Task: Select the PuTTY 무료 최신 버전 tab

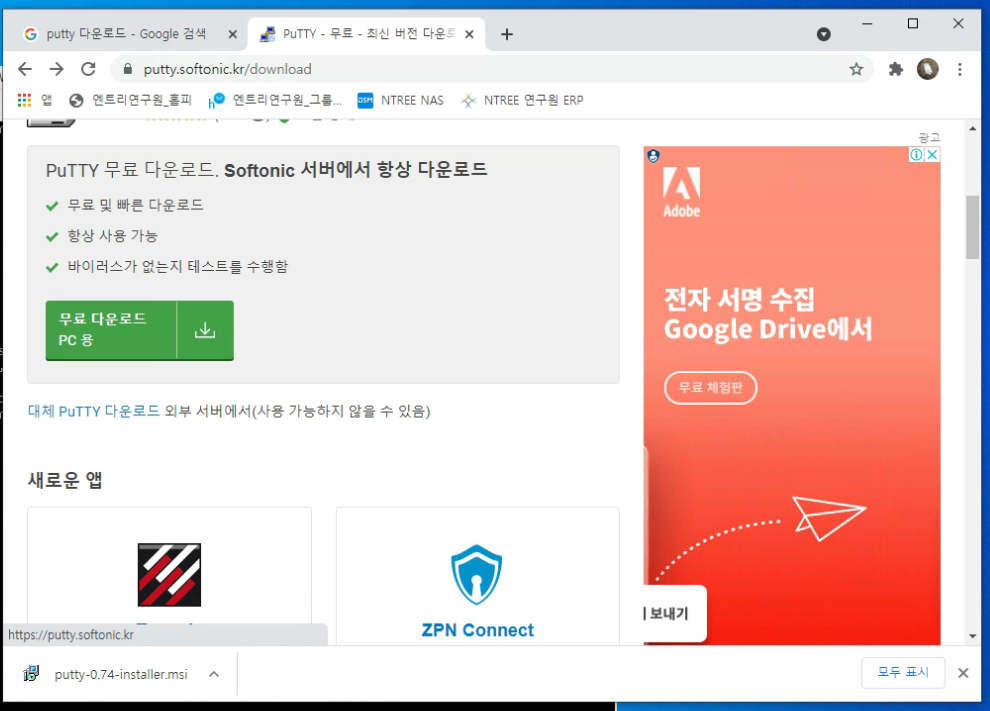Action: [366, 34]
